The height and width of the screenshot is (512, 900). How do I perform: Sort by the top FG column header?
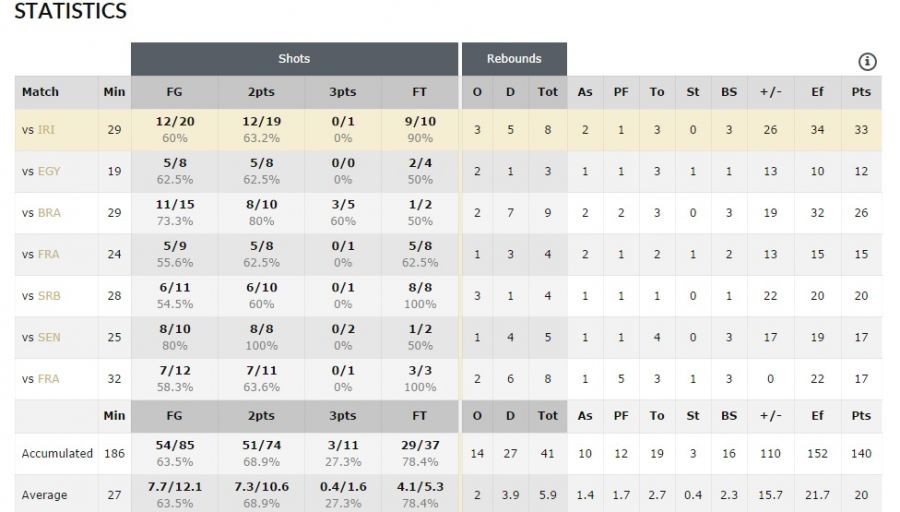click(x=174, y=92)
